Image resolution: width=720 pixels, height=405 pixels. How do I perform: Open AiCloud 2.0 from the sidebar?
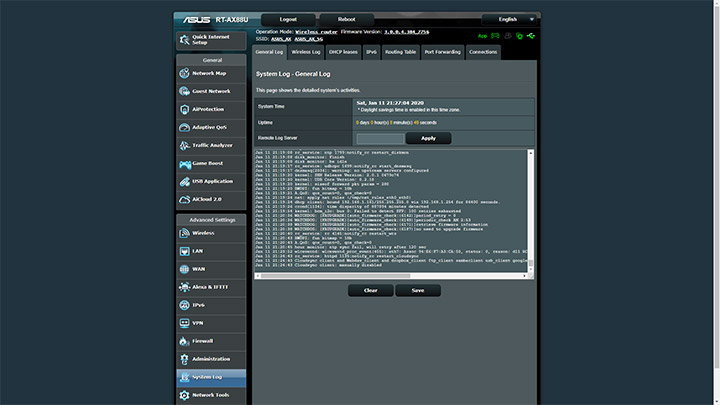click(x=211, y=199)
